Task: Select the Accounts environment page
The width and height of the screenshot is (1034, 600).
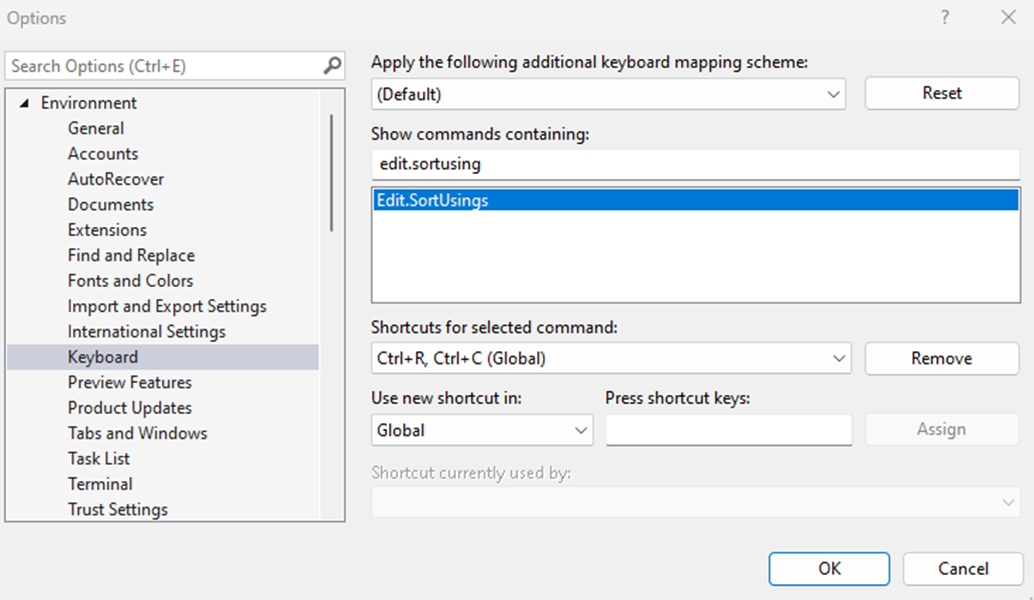Action: 103,153
